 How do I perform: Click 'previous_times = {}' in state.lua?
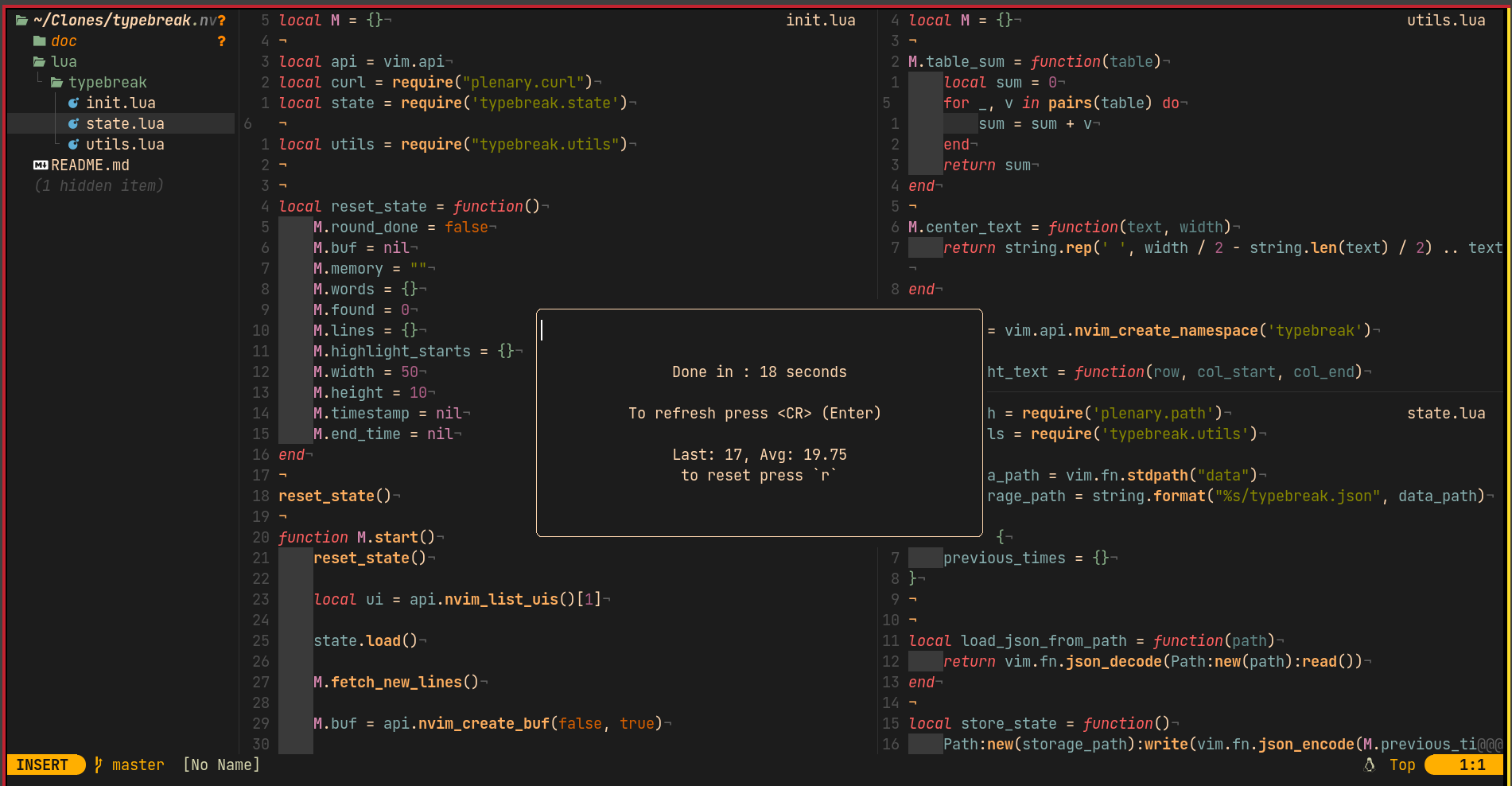1025,558
